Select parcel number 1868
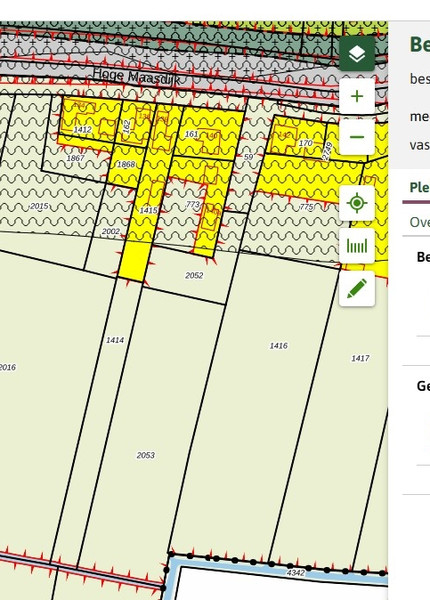 126,165
